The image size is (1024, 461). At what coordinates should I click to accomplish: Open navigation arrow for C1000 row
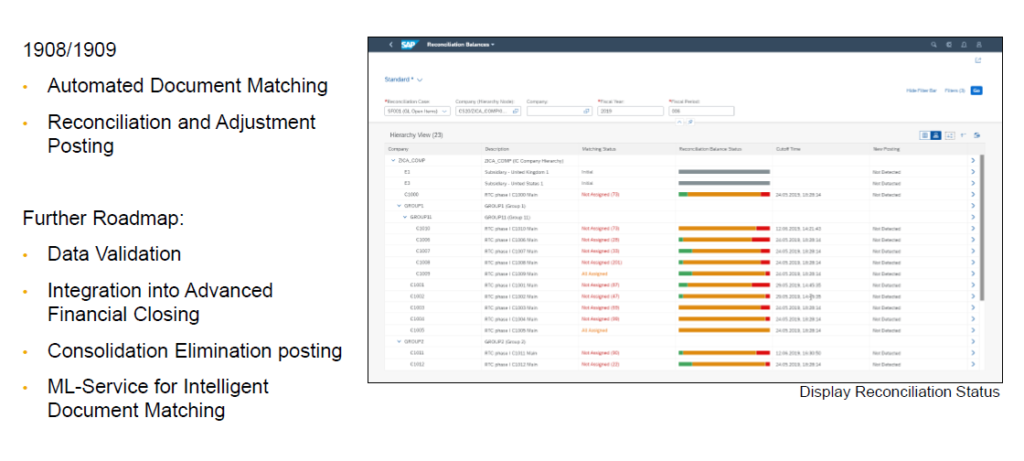tap(973, 194)
